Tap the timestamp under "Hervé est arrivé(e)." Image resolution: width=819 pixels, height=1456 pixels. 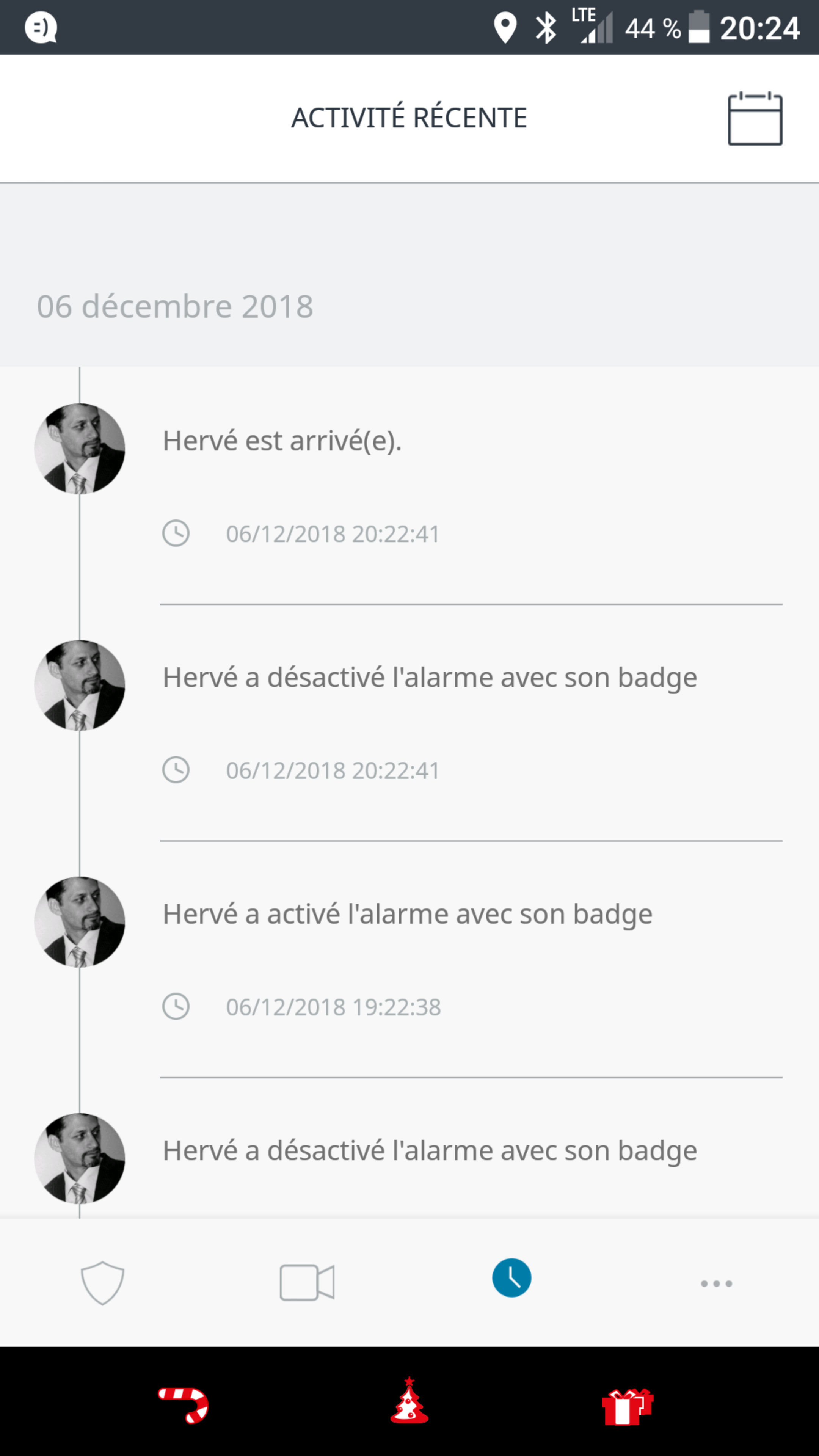coord(333,534)
